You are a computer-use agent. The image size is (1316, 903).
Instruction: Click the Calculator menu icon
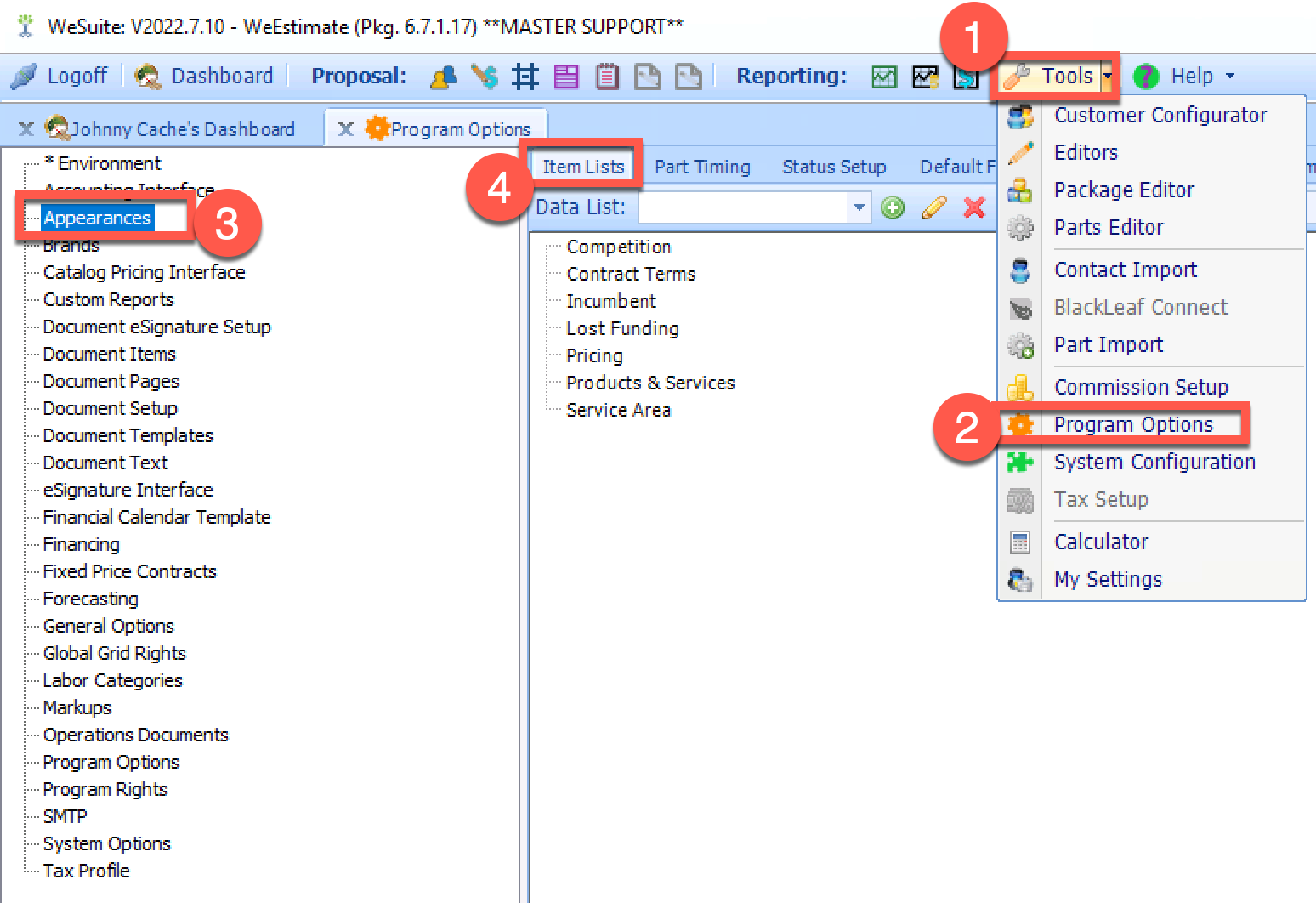pos(1020,542)
